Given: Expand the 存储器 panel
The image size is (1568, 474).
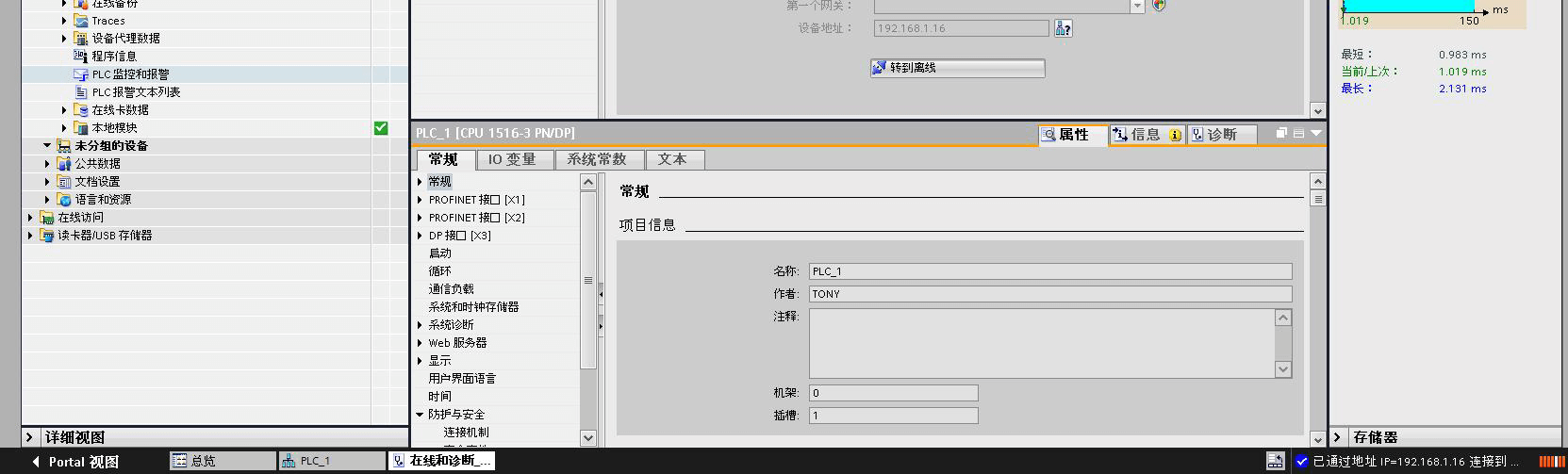Looking at the screenshot, I should click(x=1337, y=437).
